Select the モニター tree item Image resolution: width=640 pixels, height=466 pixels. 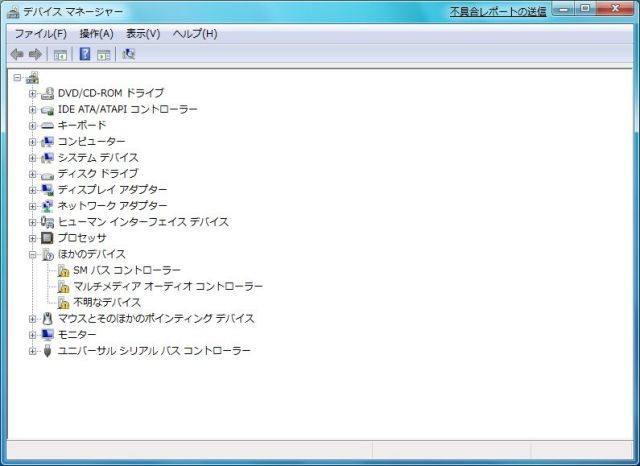[77, 335]
